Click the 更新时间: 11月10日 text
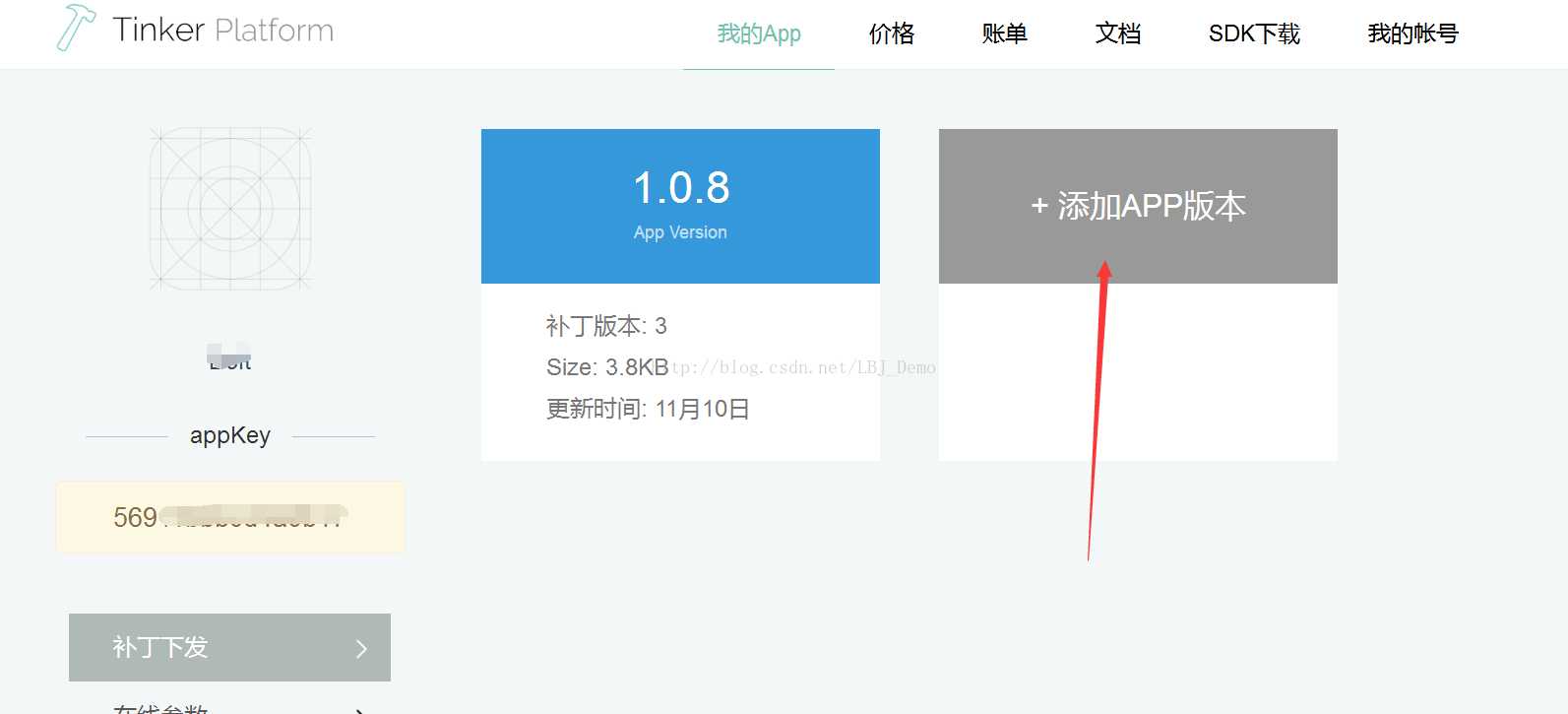 (648, 409)
